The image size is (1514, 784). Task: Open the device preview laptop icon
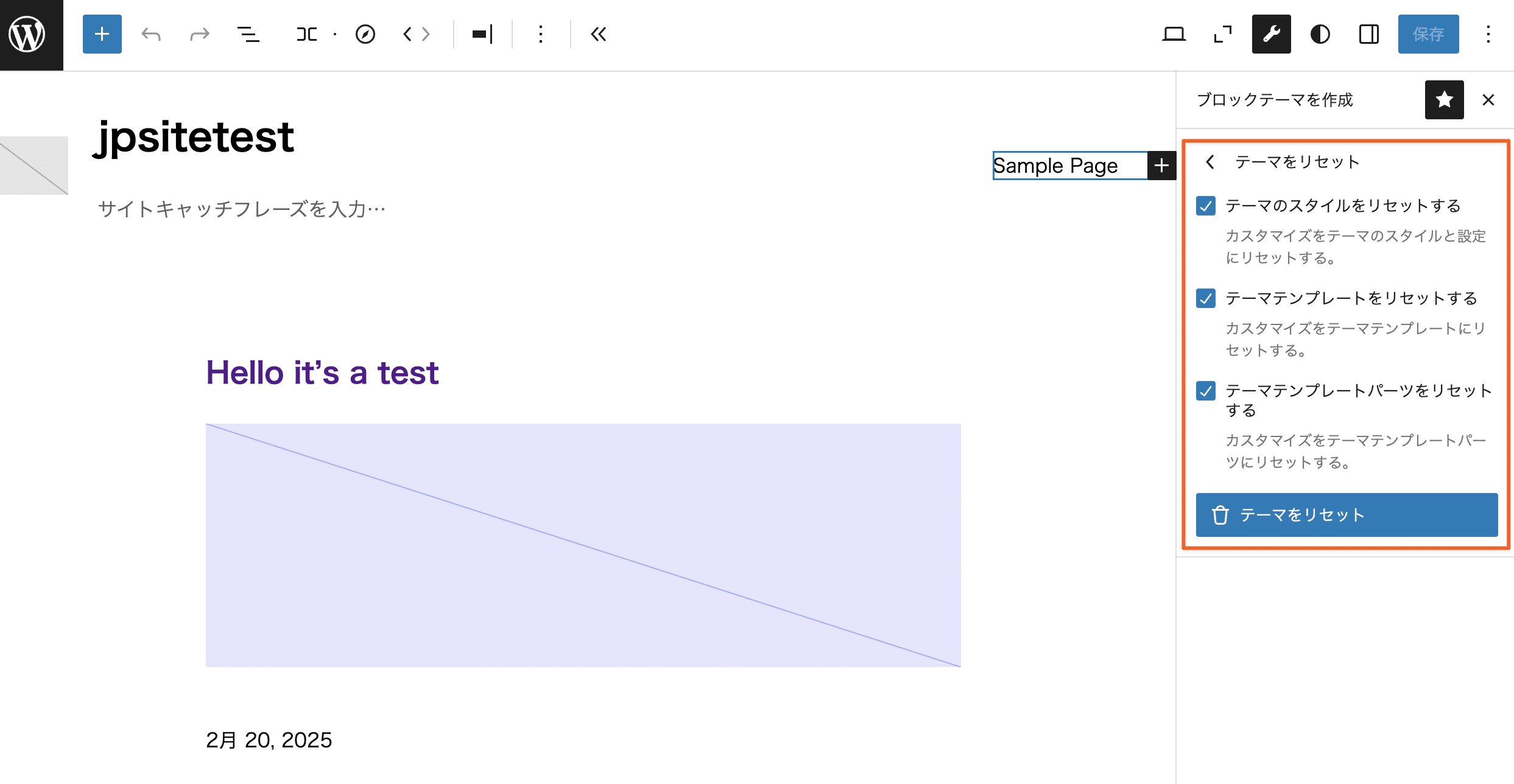click(1174, 34)
